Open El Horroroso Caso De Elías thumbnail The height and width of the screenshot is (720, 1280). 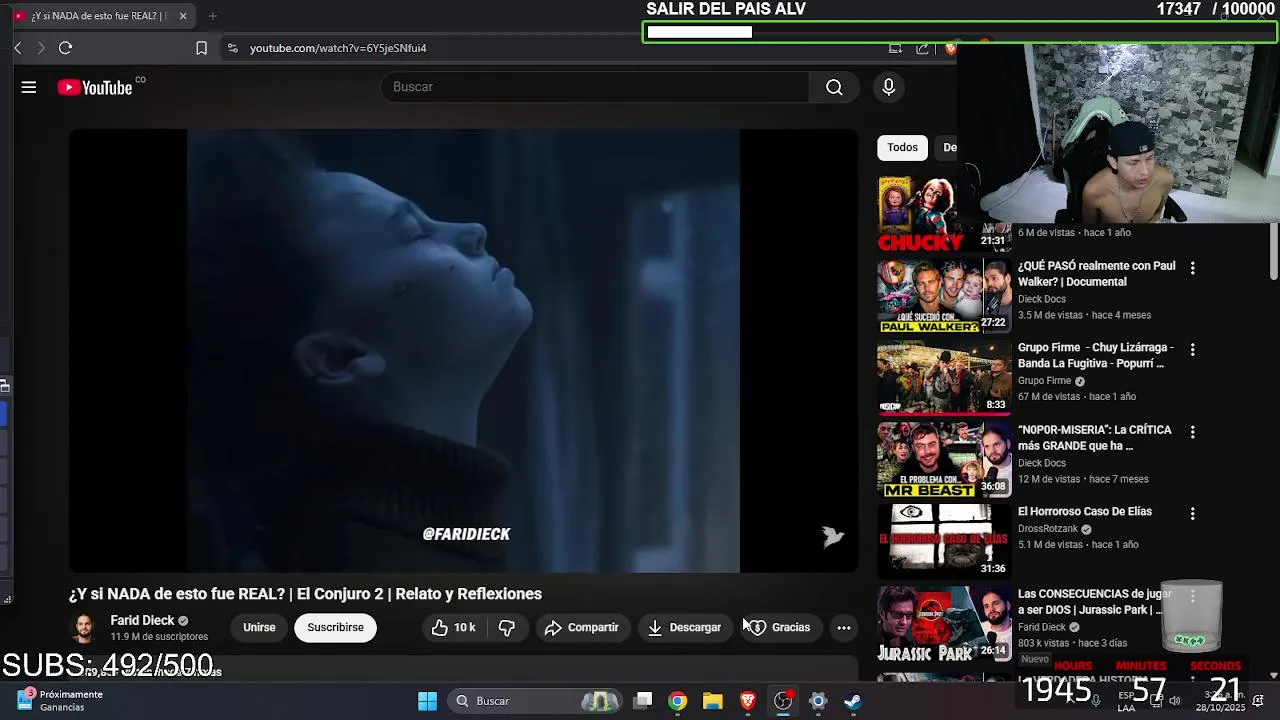pos(943,542)
